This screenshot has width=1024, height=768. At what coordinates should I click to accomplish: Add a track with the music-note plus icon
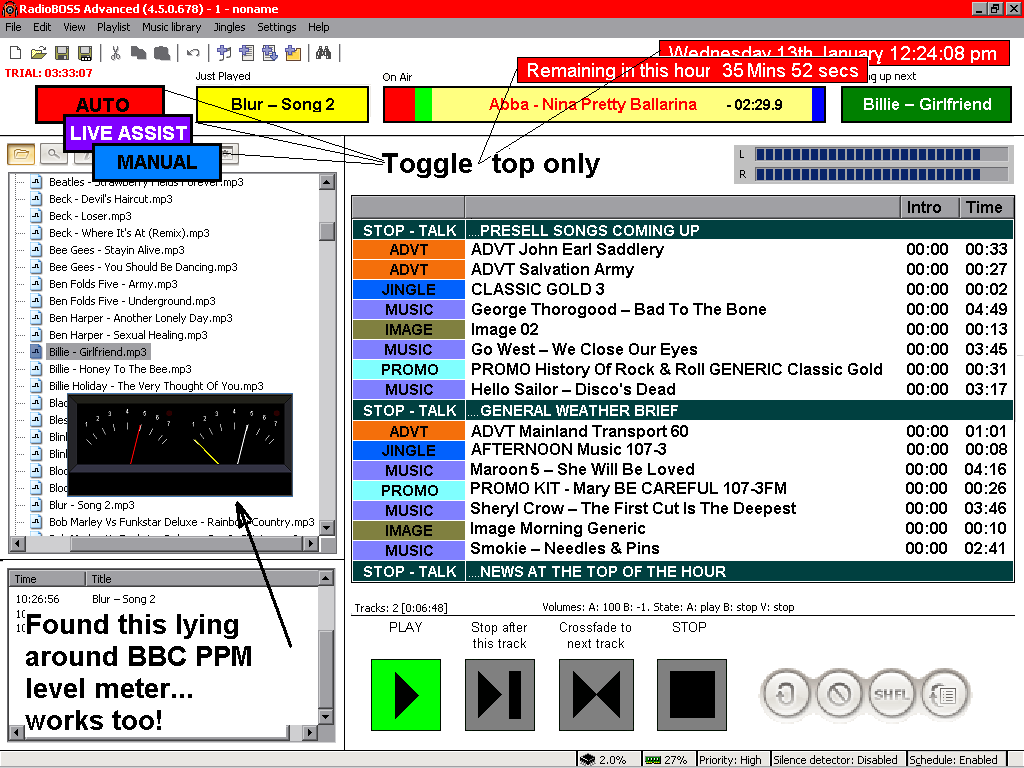click(224, 53)
